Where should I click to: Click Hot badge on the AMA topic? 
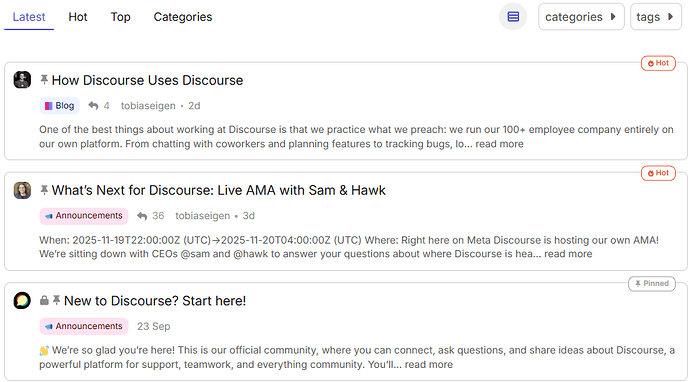[x=658, y=173]
